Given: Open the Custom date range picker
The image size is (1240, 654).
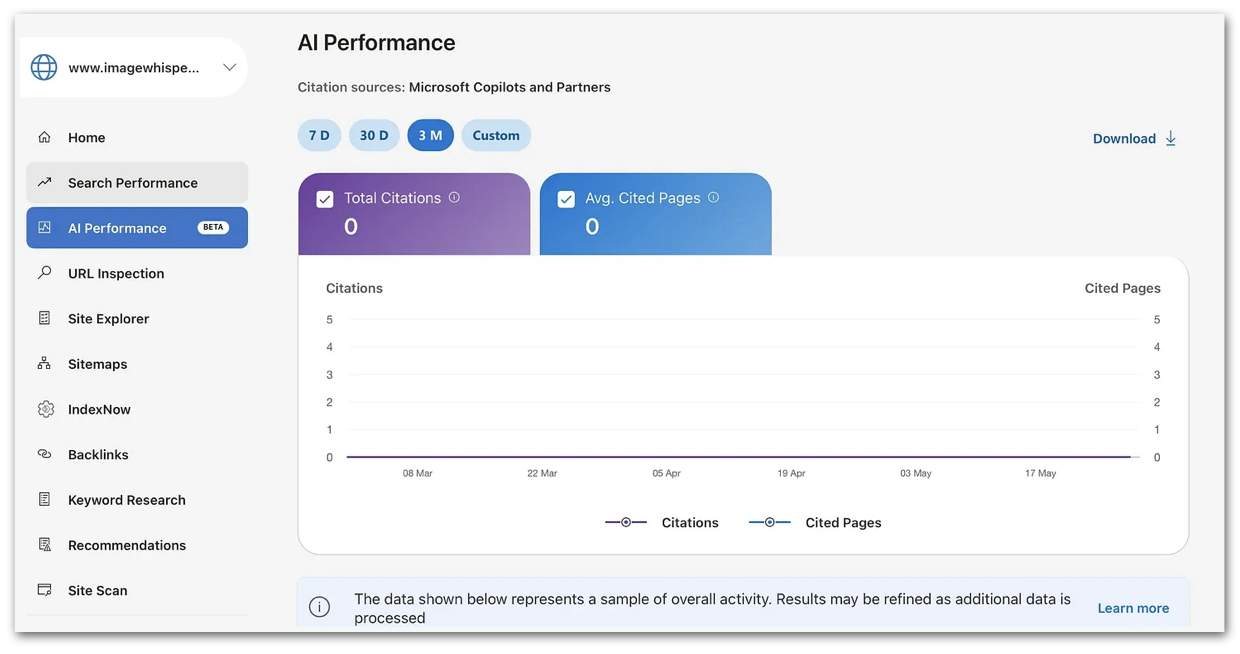Looking at the screenshot, I should pos(496,135).
